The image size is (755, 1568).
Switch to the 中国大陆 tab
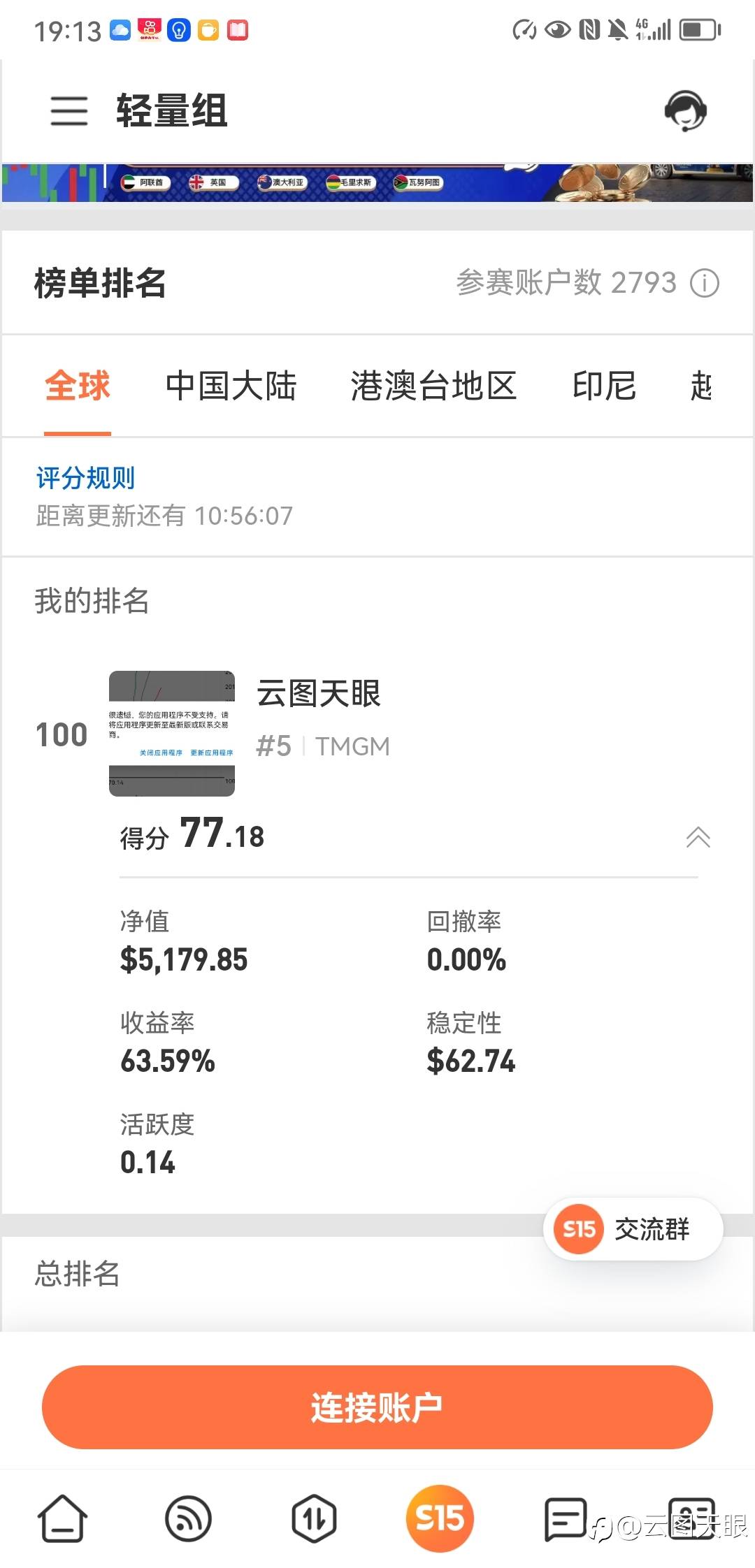click(231, 386)
